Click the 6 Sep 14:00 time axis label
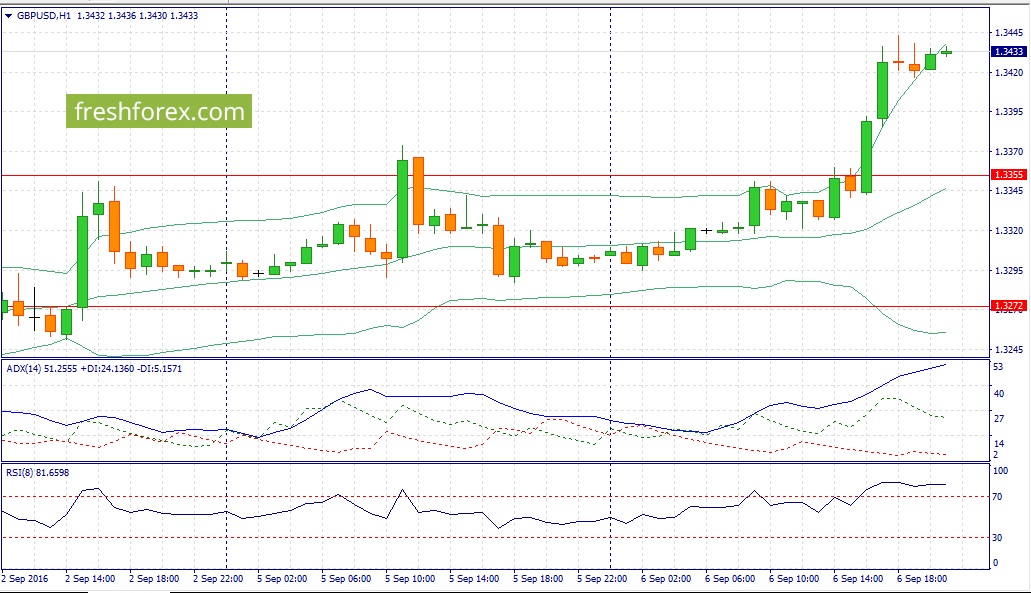The width and height of the screenshot is (1031, 593). coord(858,579)
